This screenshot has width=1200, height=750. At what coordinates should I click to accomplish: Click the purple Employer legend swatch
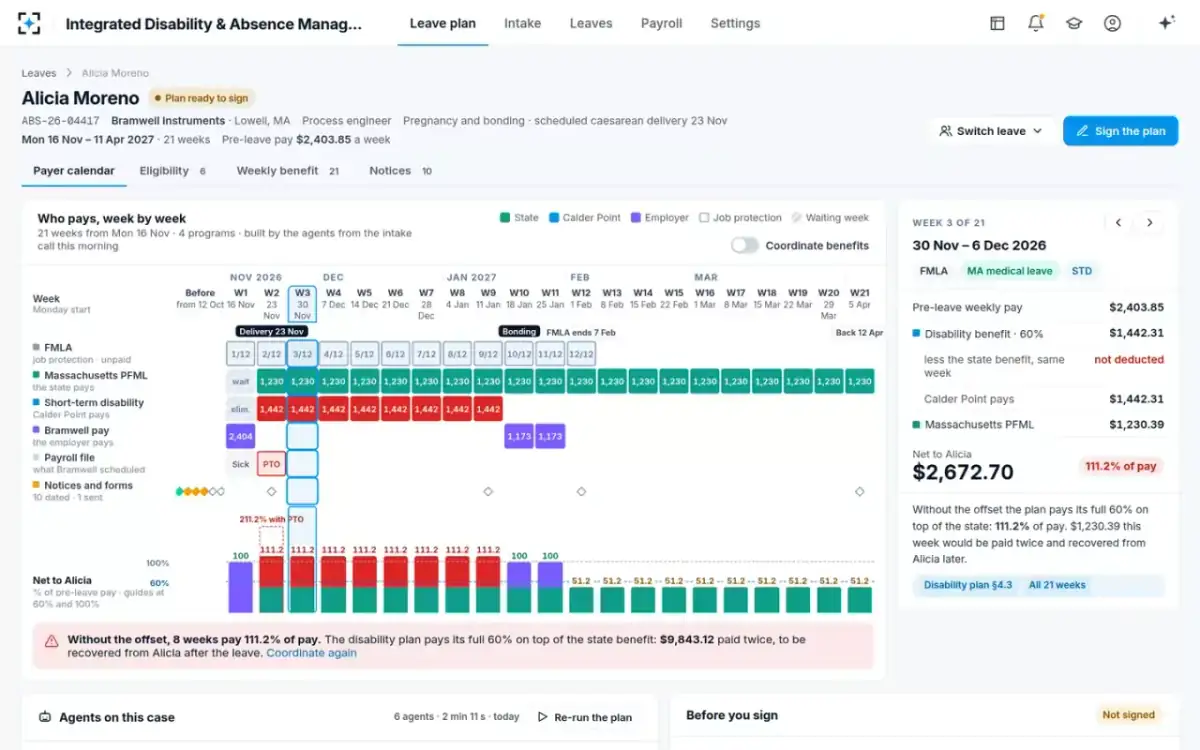tap(636, 217)
